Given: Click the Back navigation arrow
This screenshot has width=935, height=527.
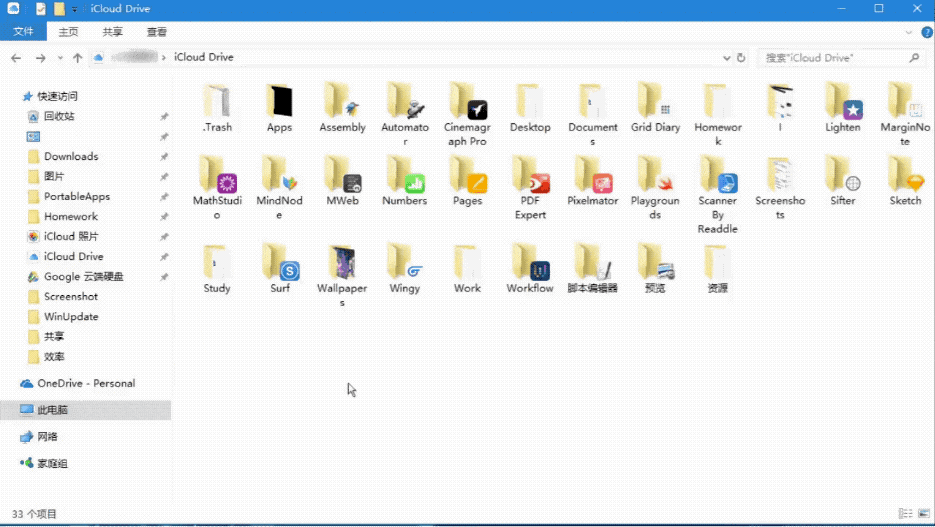Looking at the screenshot, I should click(x=16, y=58).
